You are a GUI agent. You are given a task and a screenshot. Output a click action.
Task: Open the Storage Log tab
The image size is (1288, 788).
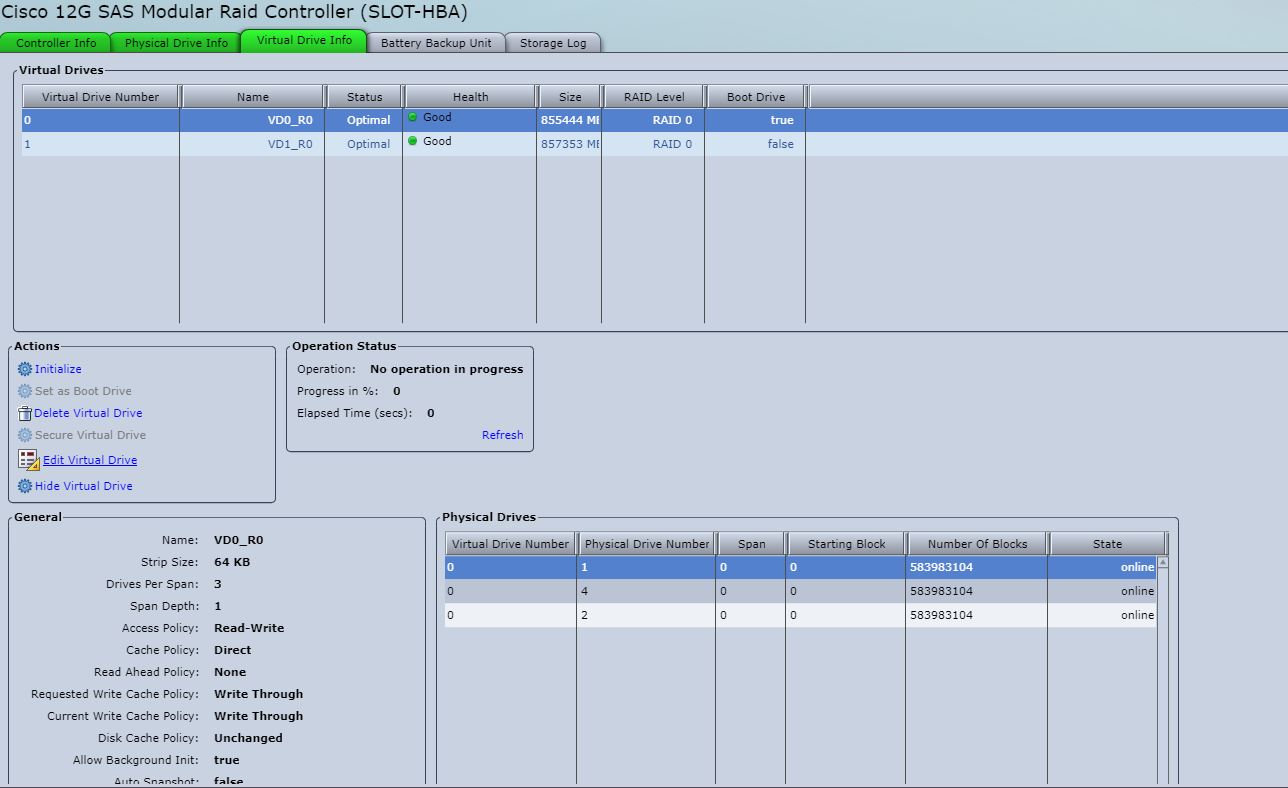click(x=553, y=43)
